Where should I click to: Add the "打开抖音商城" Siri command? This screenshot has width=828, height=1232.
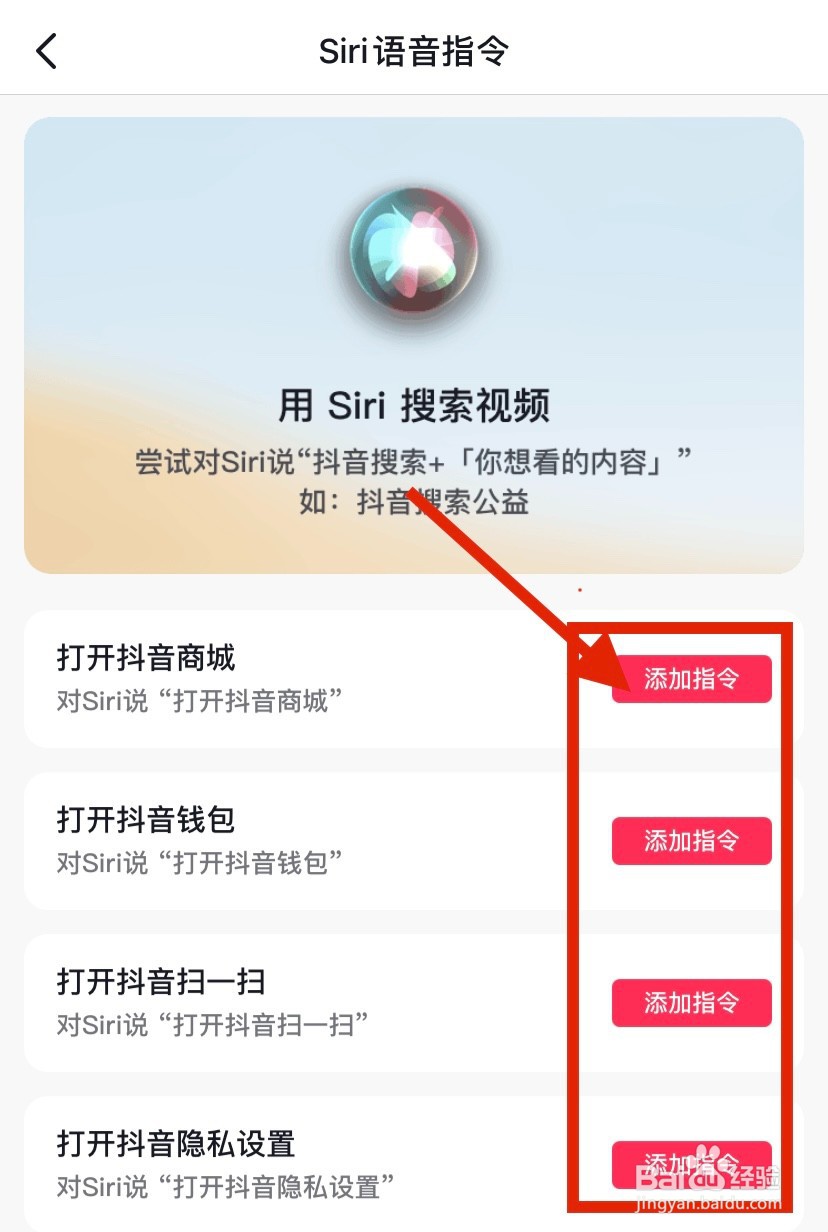692,679
